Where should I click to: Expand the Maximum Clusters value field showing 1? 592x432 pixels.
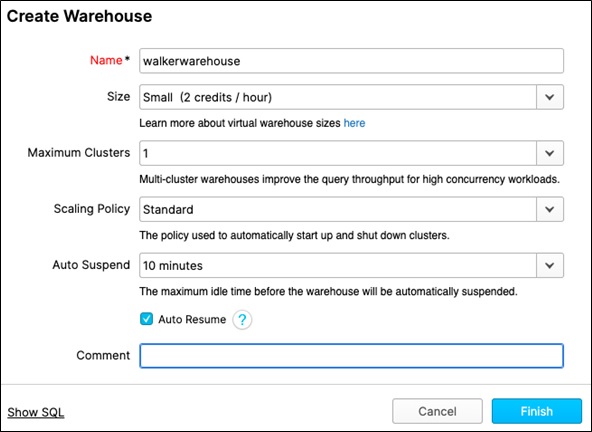[352, 153]
